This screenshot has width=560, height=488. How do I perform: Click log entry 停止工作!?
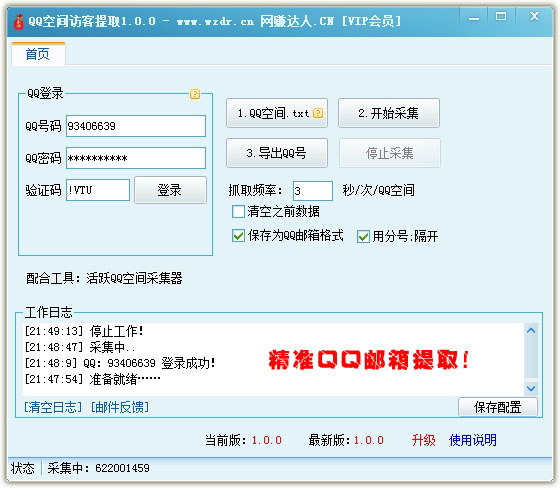84,331
